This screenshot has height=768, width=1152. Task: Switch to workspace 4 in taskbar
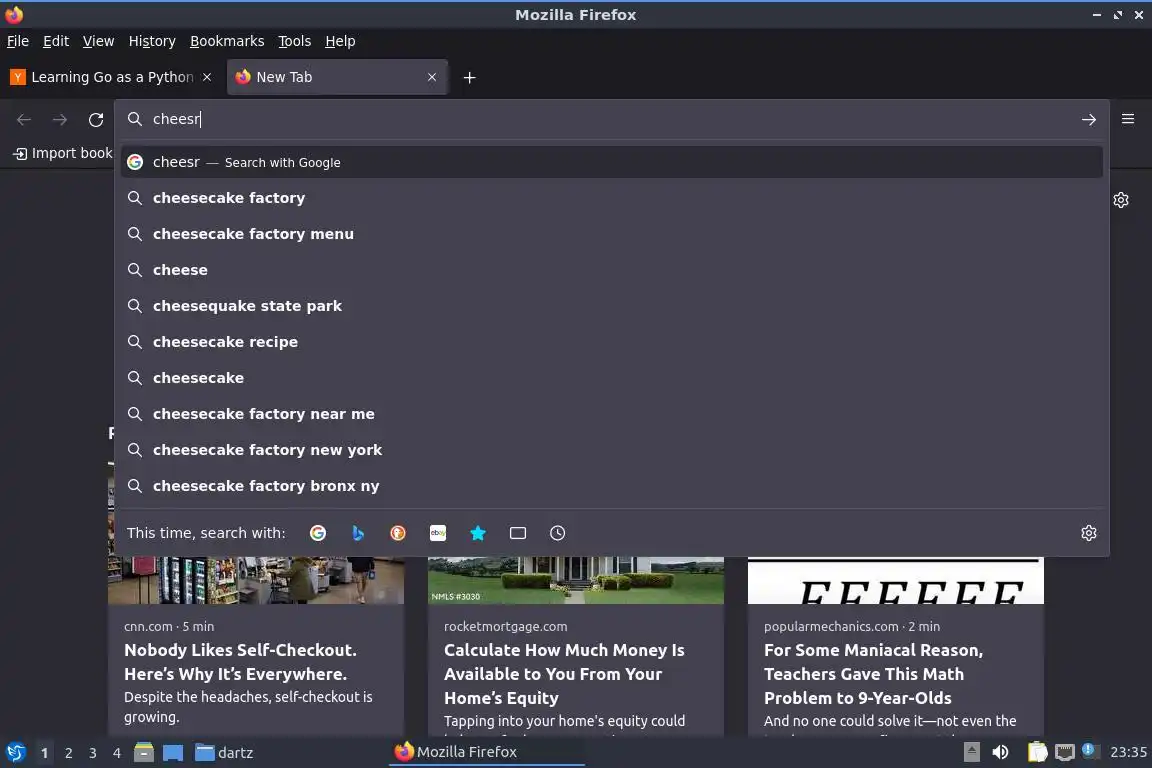117,753
